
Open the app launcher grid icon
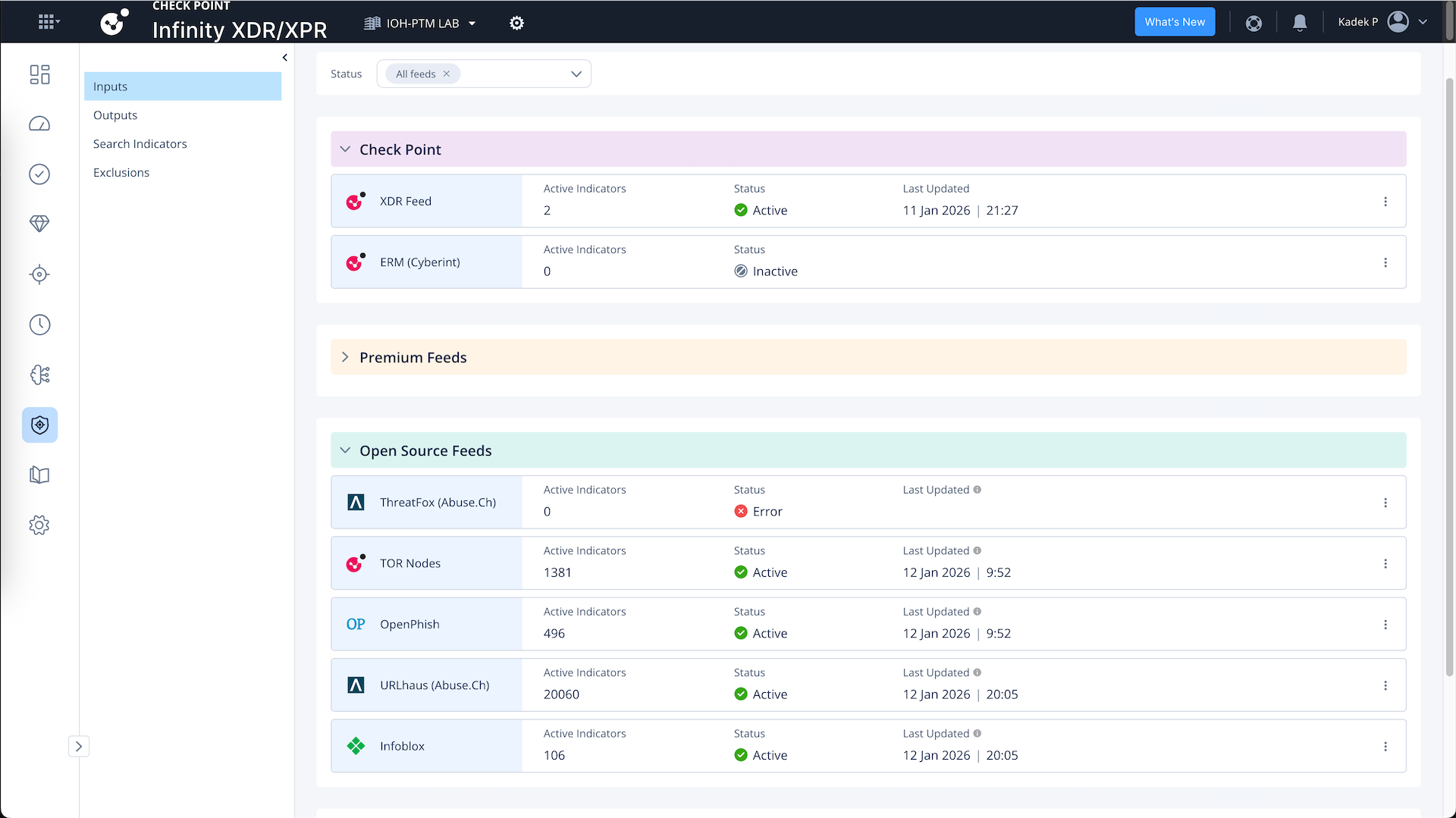pos(48,22)
